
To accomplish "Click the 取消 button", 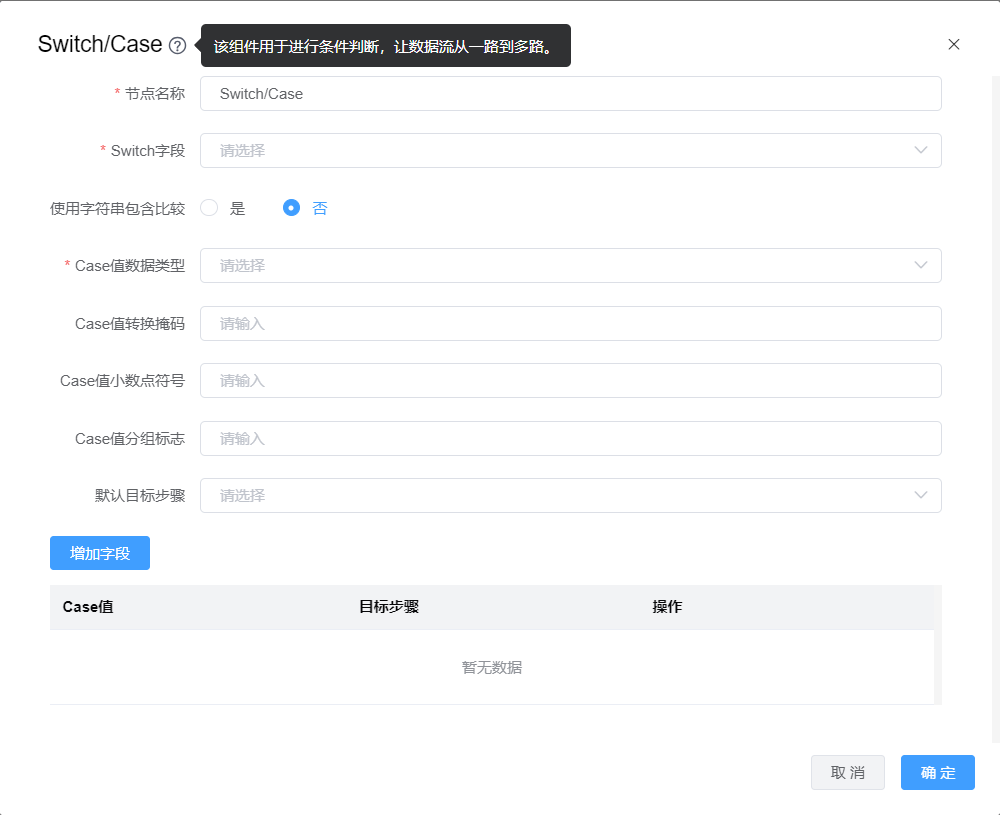I will click(847, 773).
